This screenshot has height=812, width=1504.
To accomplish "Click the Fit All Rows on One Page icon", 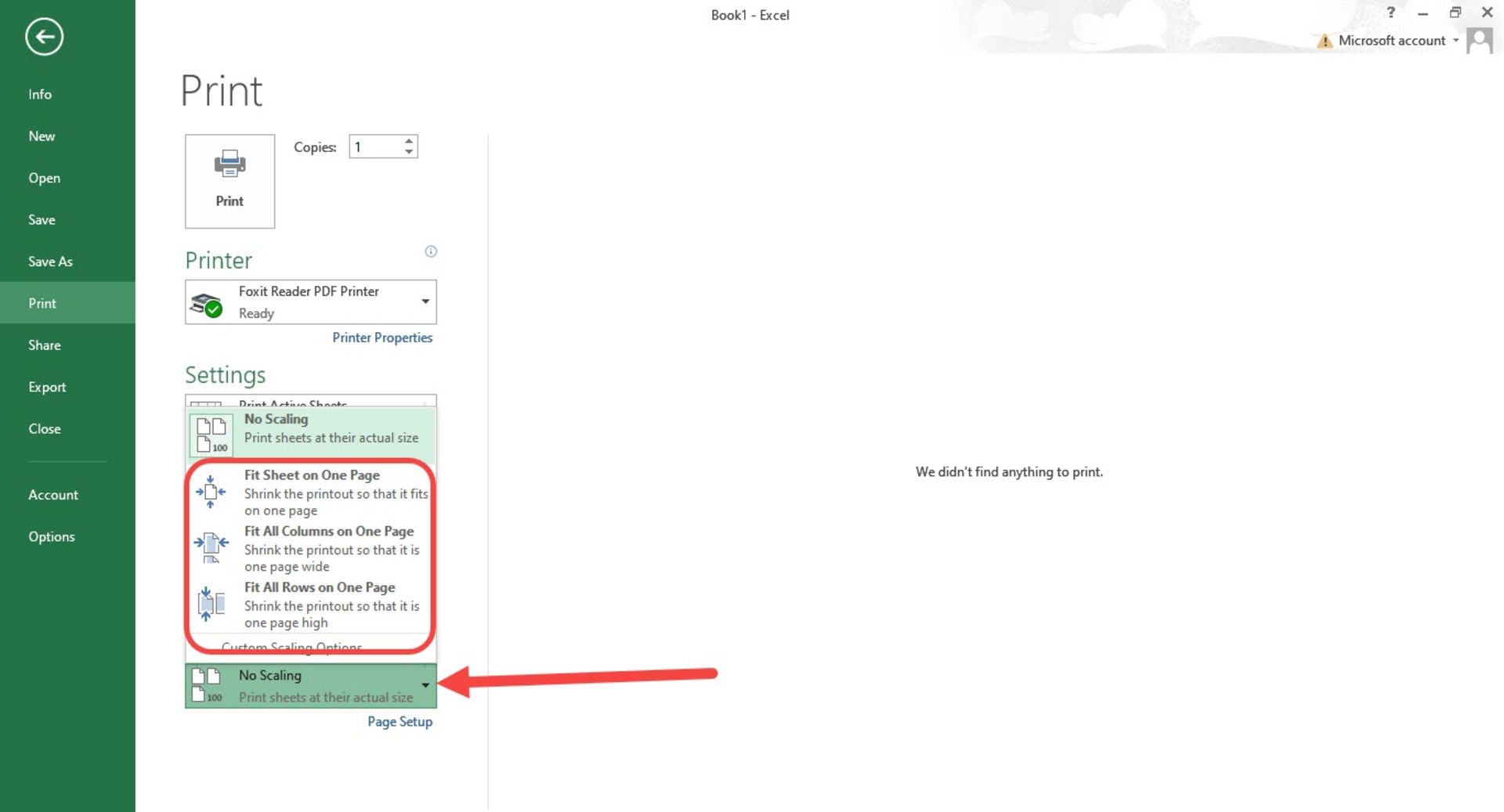I will point(211,604).
